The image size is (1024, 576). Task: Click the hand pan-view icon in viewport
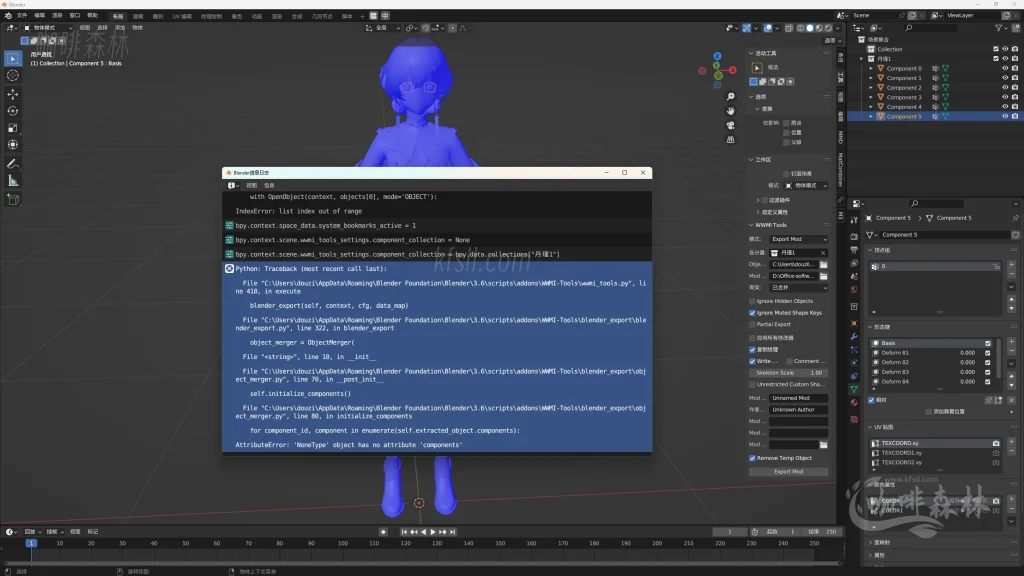click(730, 110)
